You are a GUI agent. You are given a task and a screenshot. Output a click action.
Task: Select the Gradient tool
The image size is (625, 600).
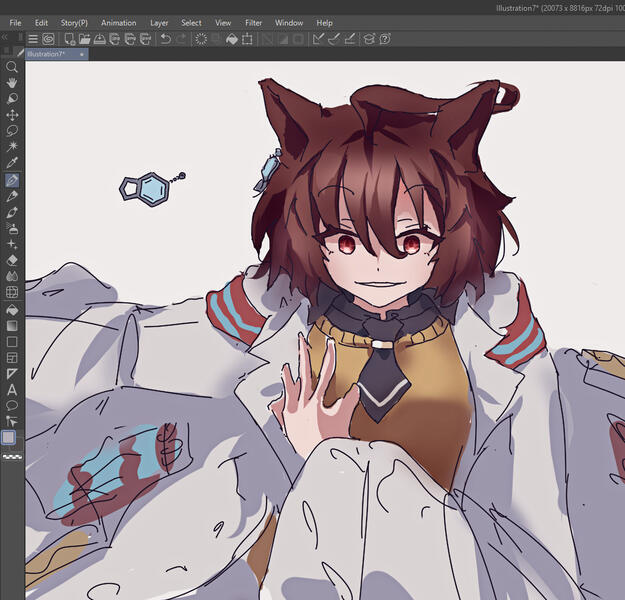click(x=12, y=325)
